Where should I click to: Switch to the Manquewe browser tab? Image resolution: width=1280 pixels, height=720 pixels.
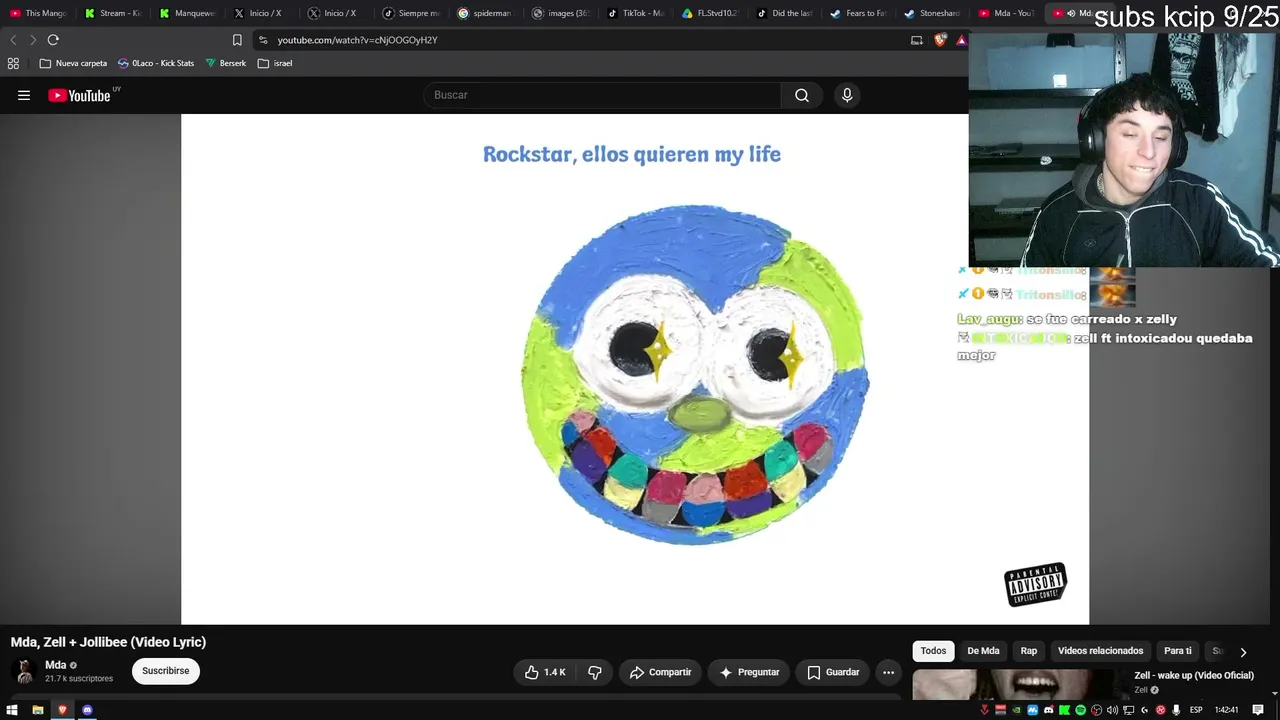(187, 13)
